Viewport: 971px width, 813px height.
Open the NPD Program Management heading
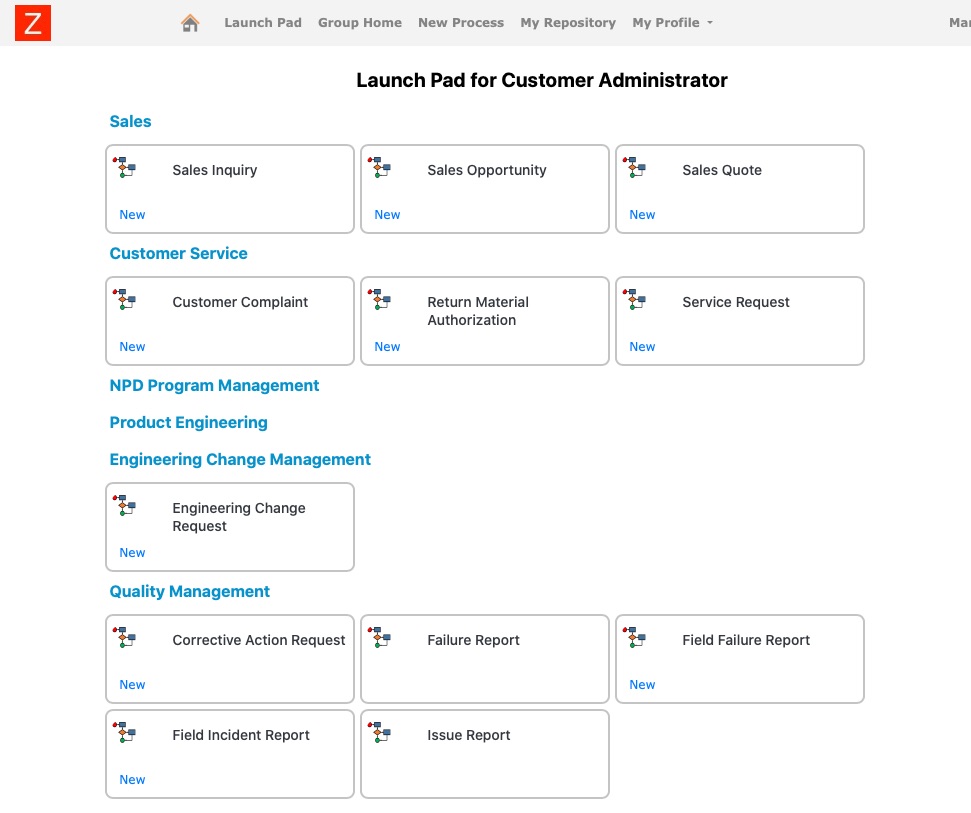(x=214, y=386)
